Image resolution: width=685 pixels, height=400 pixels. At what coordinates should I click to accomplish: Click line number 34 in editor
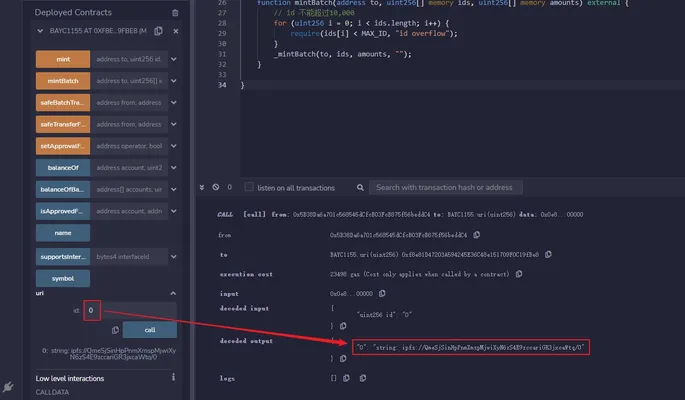(222, 85)
